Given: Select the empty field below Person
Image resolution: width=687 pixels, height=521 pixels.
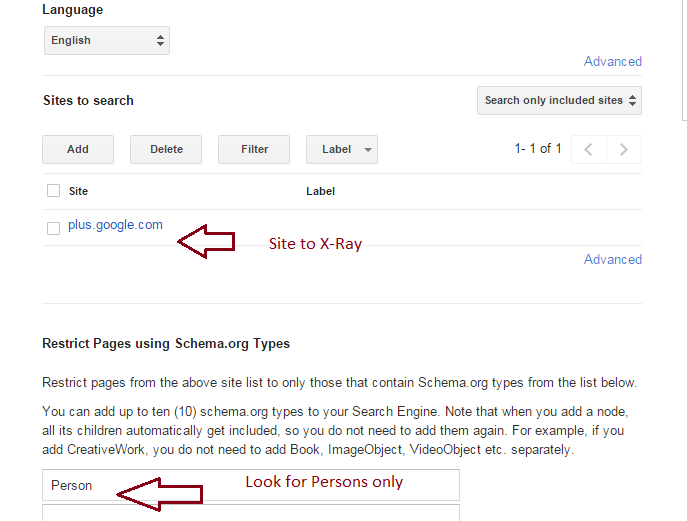Looking at the screenshot, I should [250, 512].
